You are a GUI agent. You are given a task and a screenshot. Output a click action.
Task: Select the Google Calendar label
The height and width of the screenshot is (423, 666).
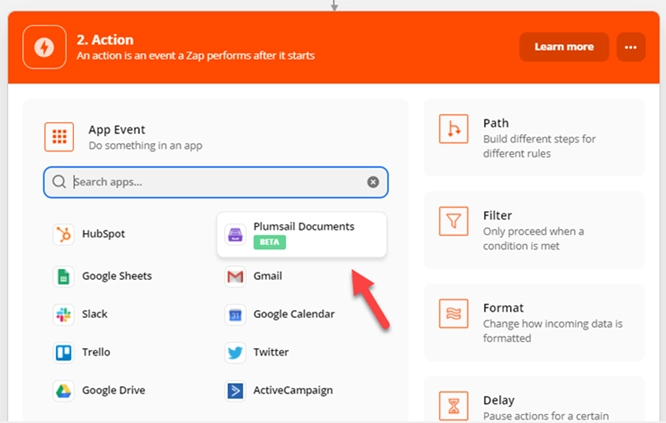(x=294, y=314)
